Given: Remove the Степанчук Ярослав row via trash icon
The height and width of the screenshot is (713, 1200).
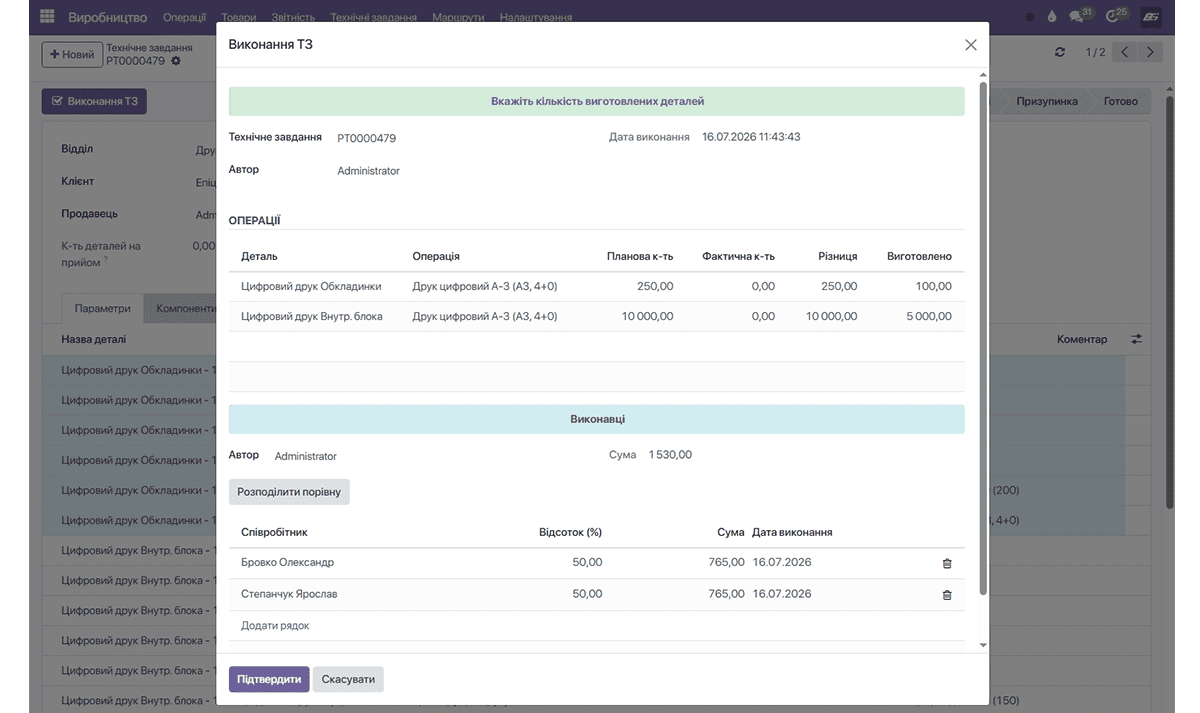Looking at the screenshot, I should 947,595.
